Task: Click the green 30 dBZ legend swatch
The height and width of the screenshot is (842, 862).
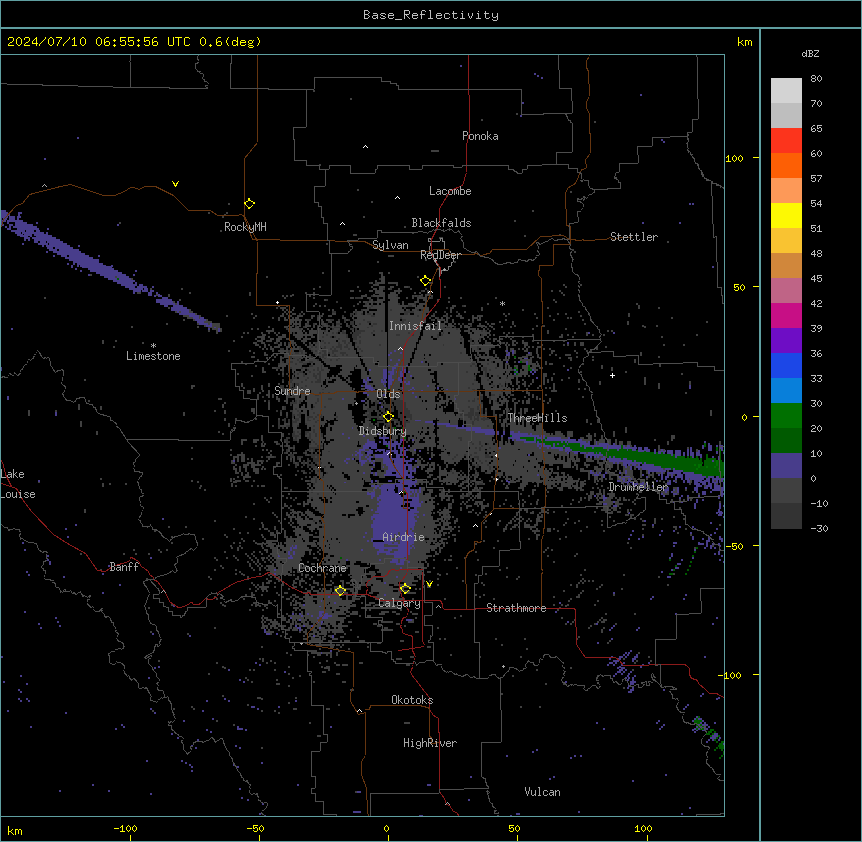Action: (786, 416)
